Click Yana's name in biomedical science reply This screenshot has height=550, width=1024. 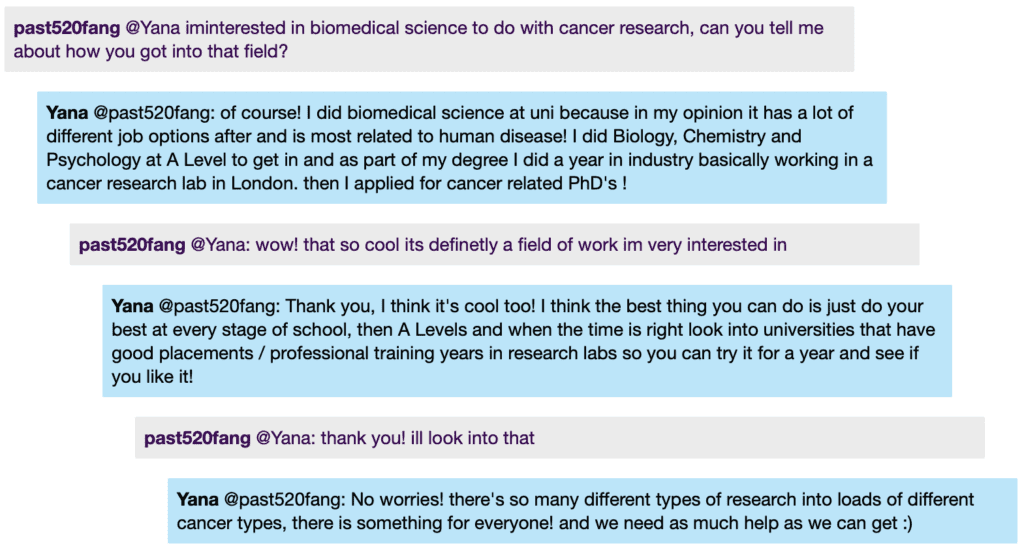67,113
